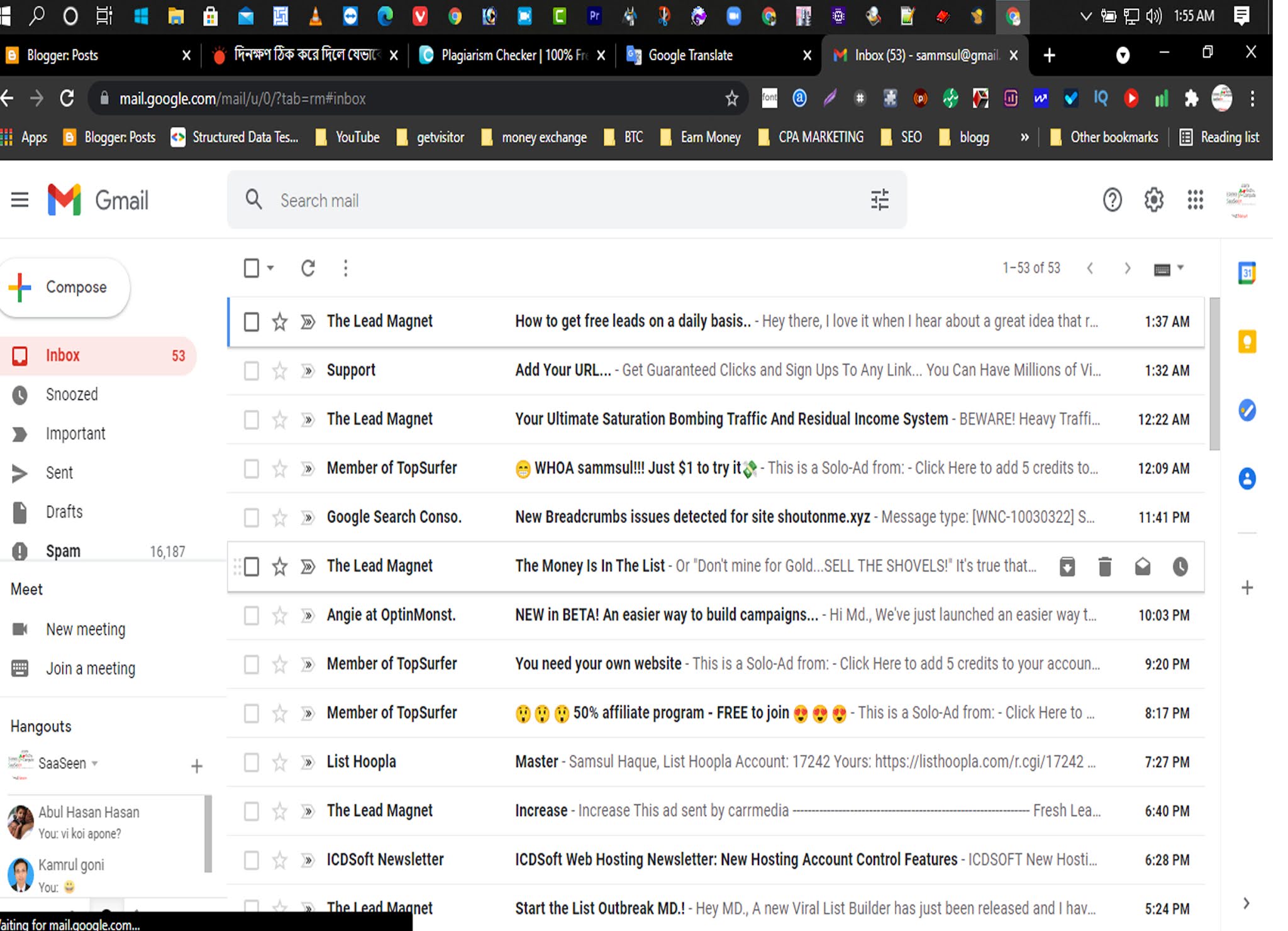Expand SaaSeen Hangouts status dropdown
This screenshot has height=931, width=1288.
coord(95,763)
